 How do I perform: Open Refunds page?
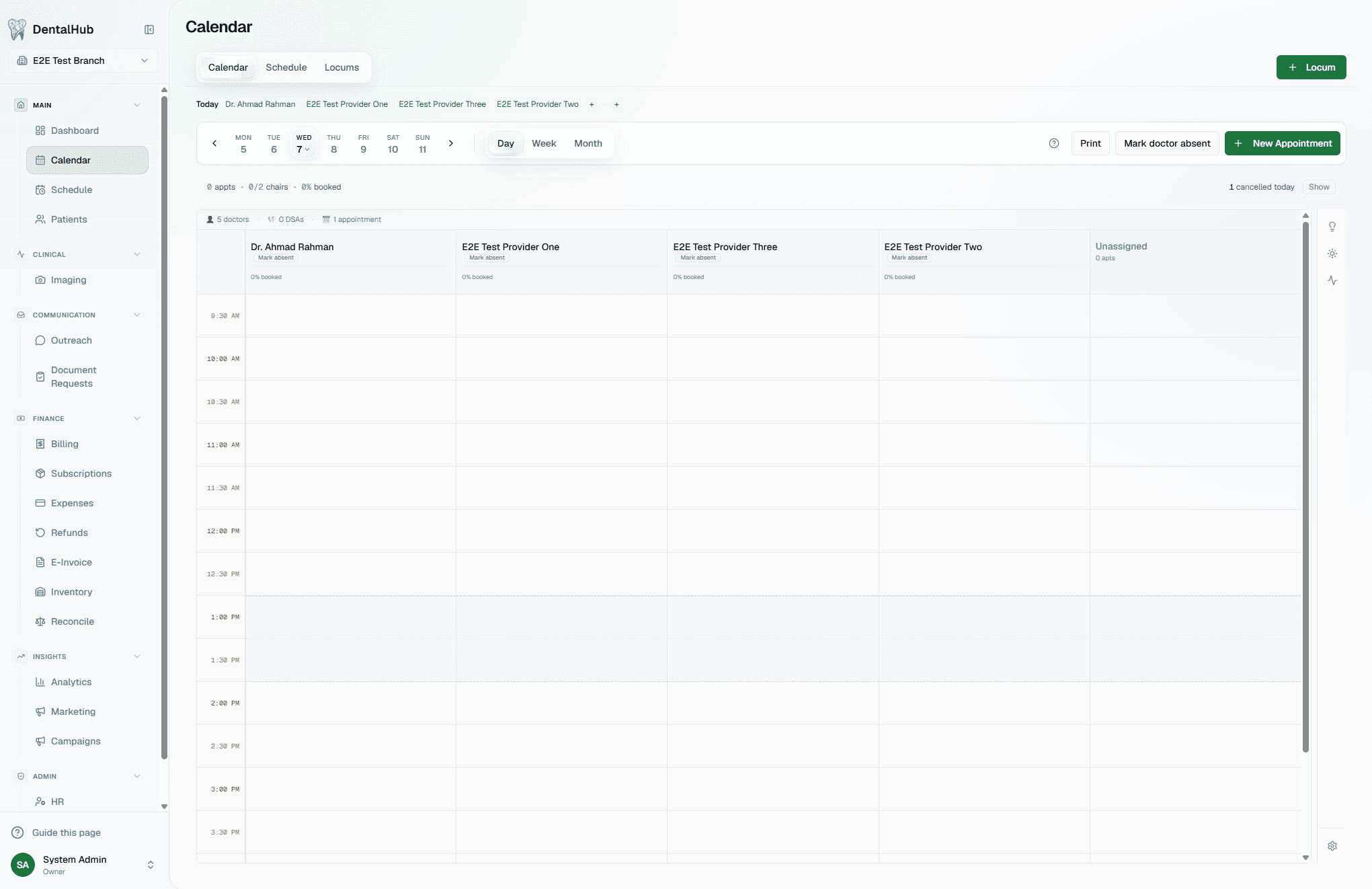[x=87, y=533]
